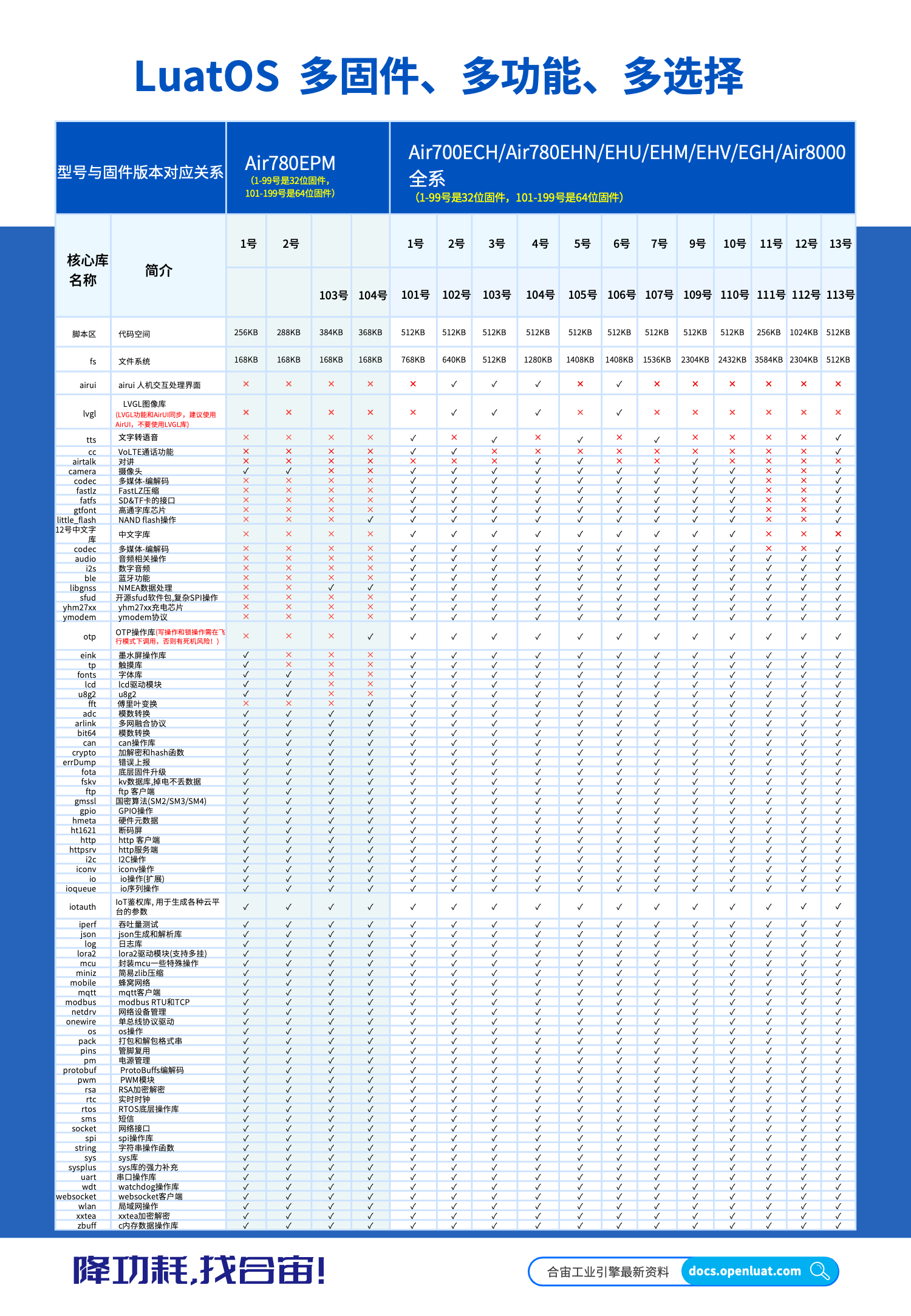Select the 113号 firmware column header
911x1316 pixels.
click(x=840, y=295)
